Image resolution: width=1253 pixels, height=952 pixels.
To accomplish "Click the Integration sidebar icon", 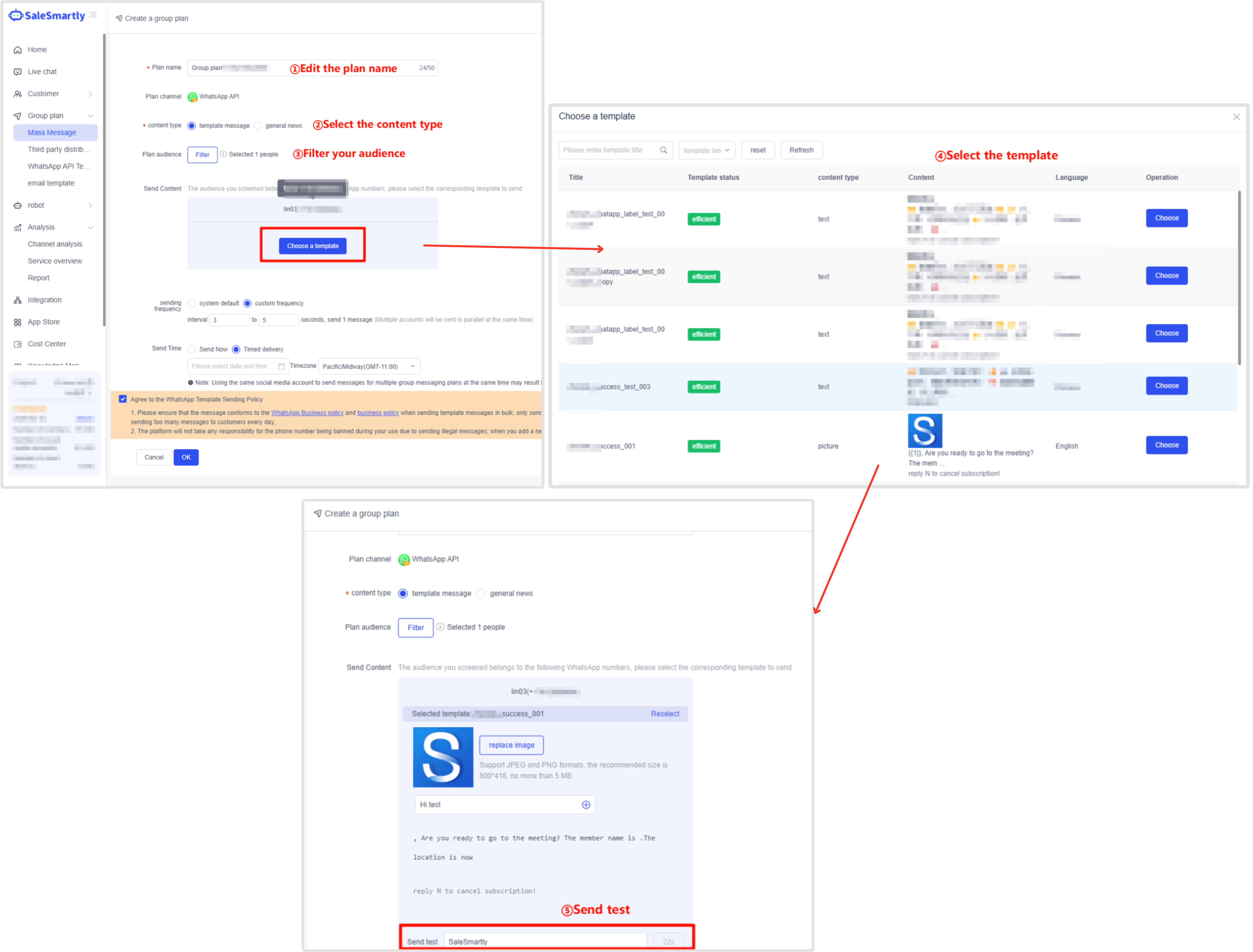I will click(x=18, y=300).
